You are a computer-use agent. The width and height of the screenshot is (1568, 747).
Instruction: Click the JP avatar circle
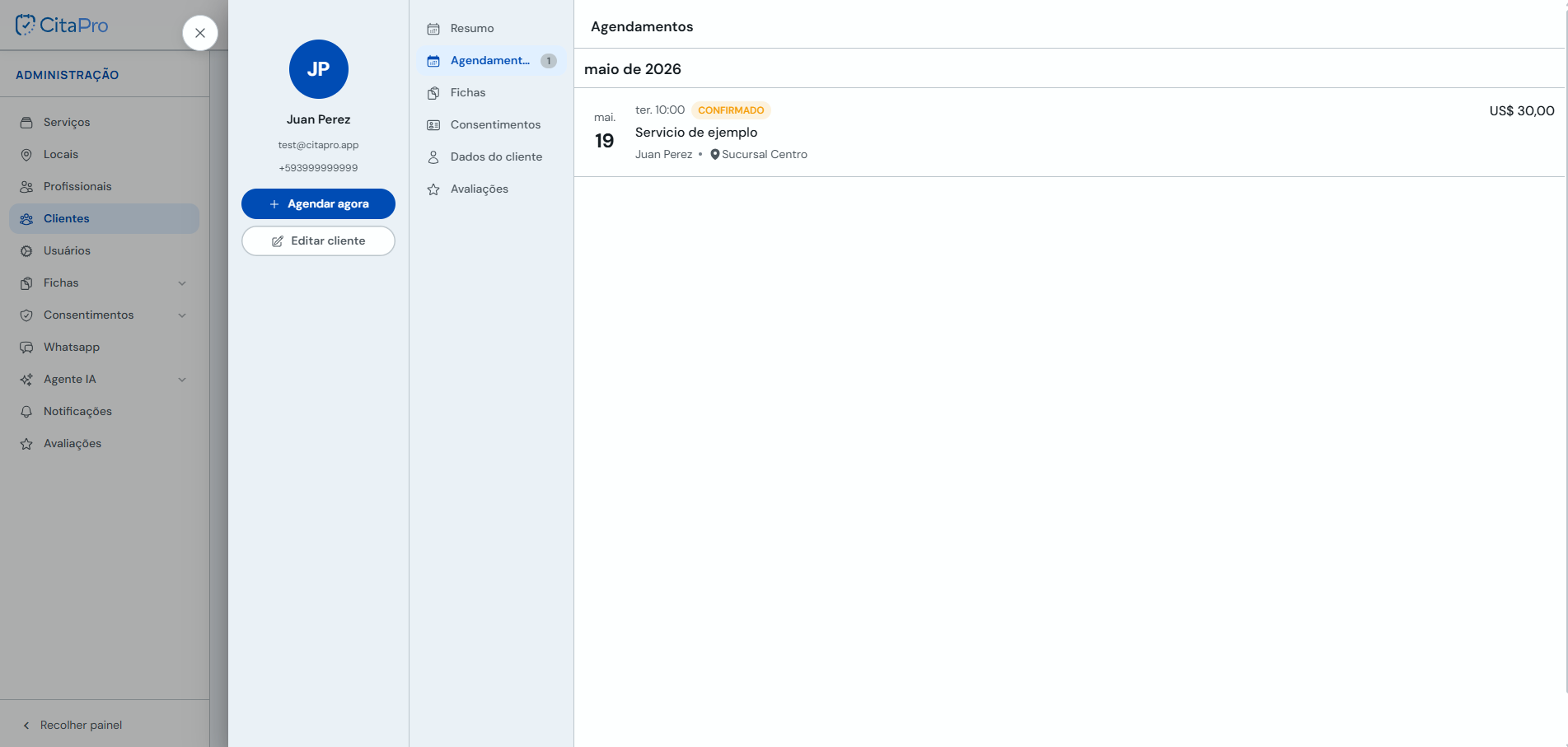(319, 69)
